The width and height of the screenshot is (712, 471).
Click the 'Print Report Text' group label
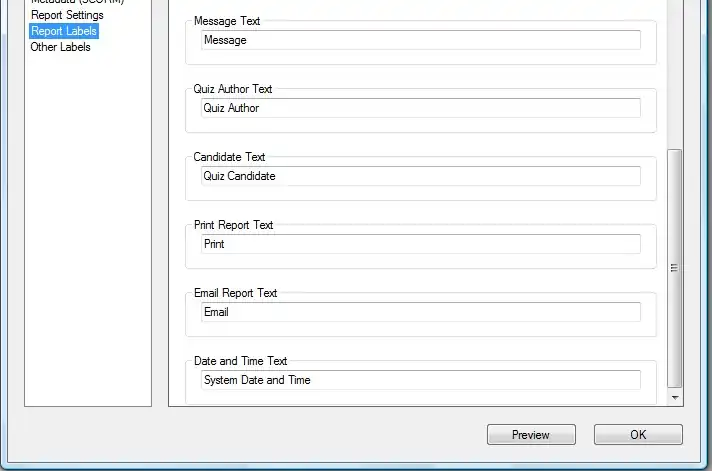(233, 225)
